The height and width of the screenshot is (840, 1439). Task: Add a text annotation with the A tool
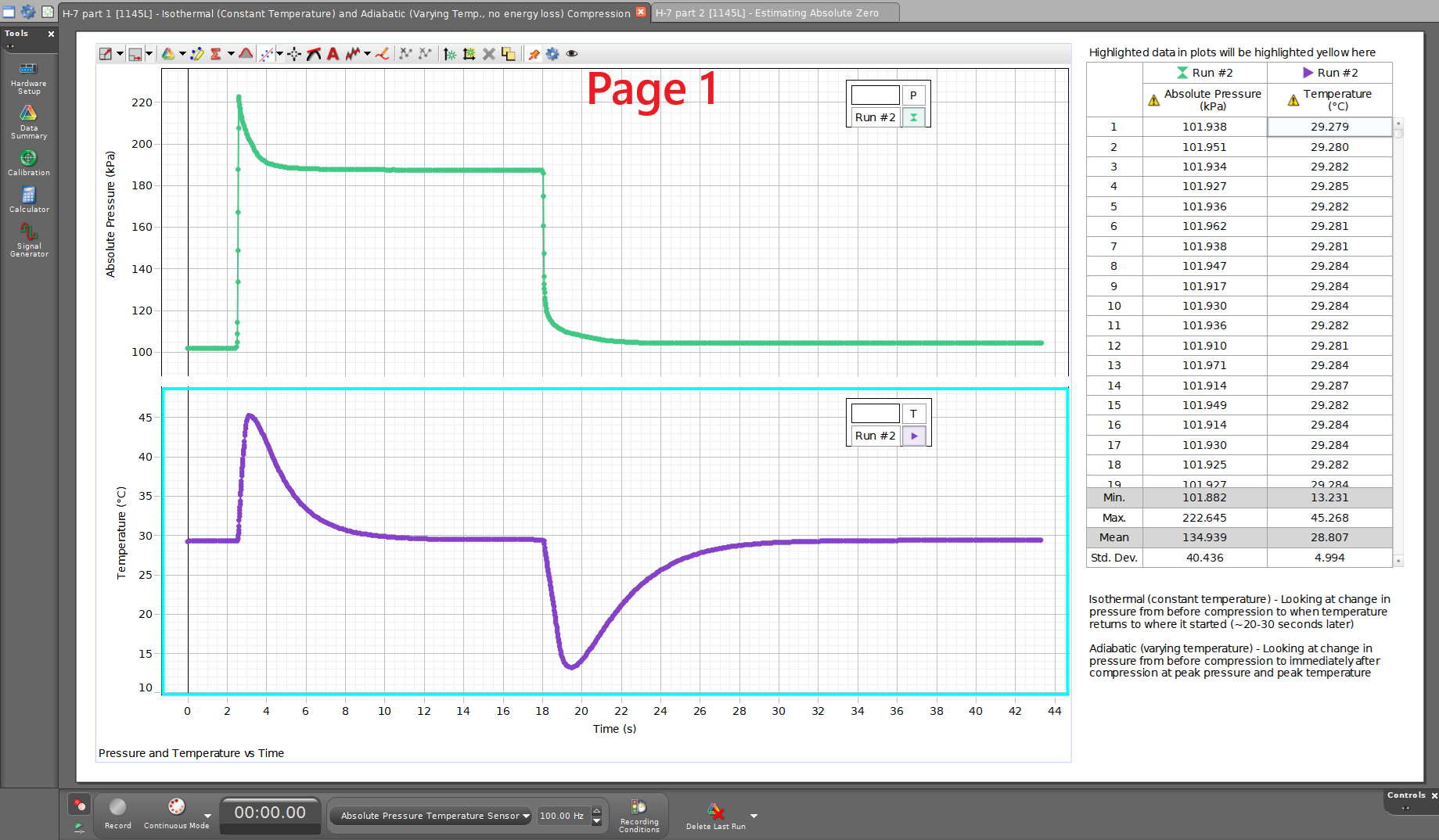333,54
